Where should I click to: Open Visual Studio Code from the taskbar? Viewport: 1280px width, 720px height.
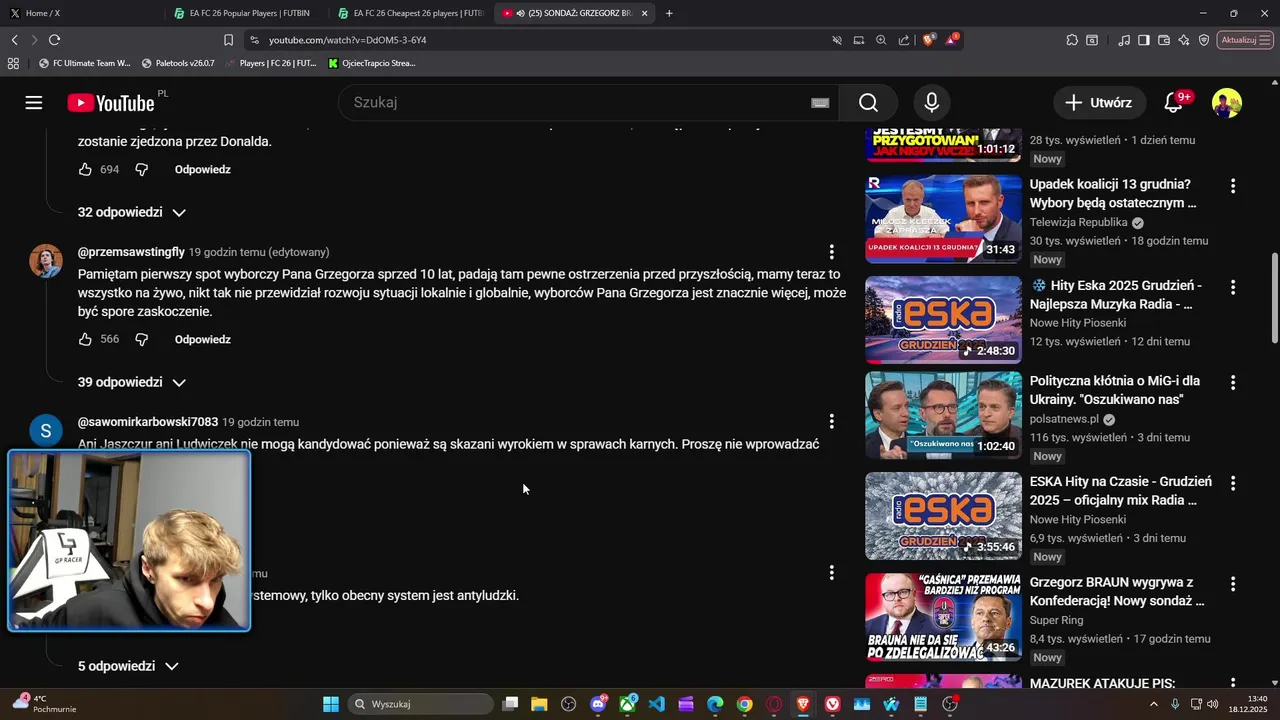coord(656,704)
